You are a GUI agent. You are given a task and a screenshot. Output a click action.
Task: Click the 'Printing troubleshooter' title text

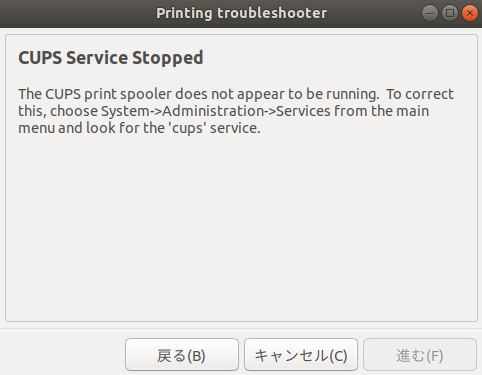pos(241,14)
